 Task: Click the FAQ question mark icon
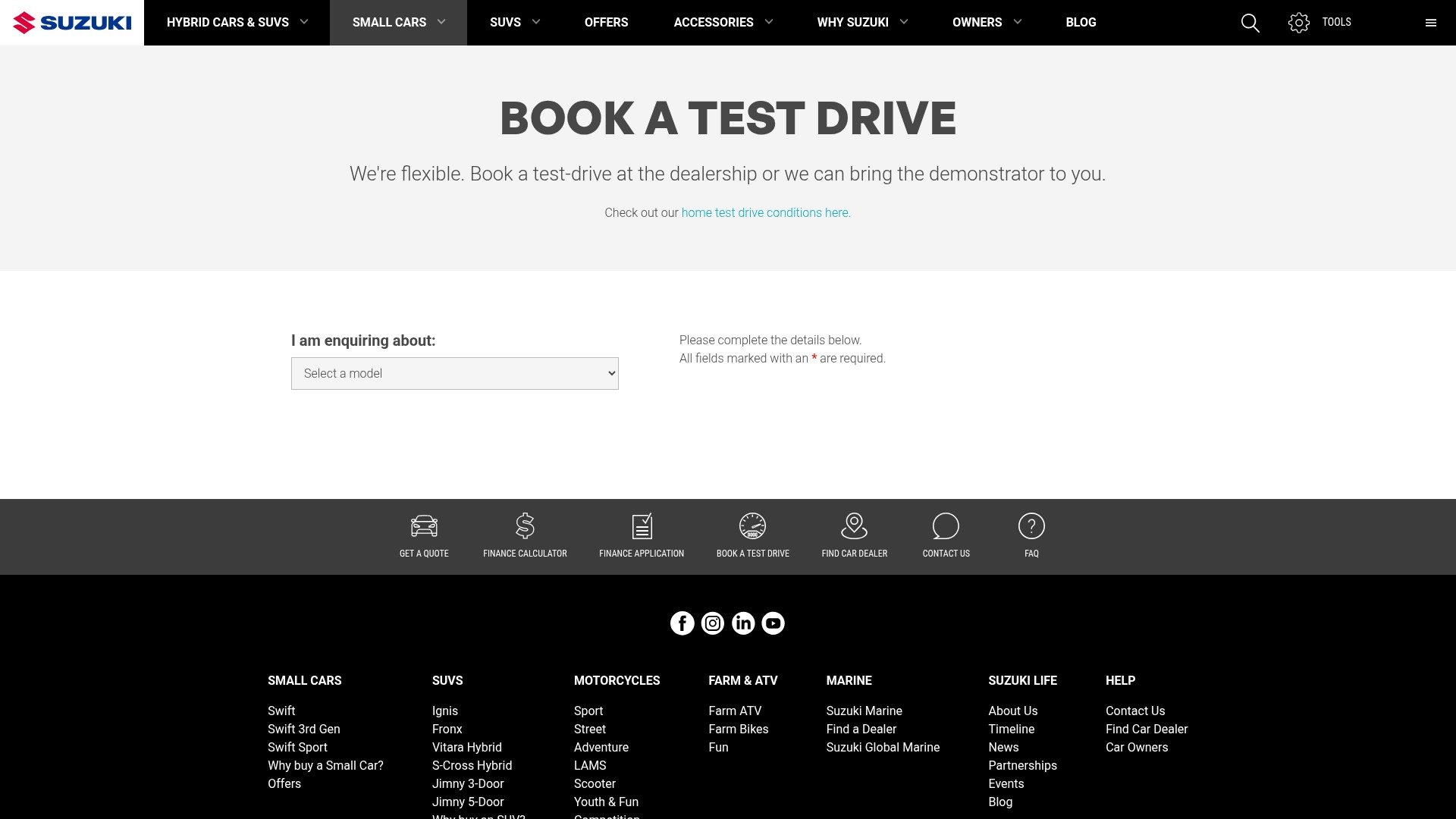tap(1031, 526)
